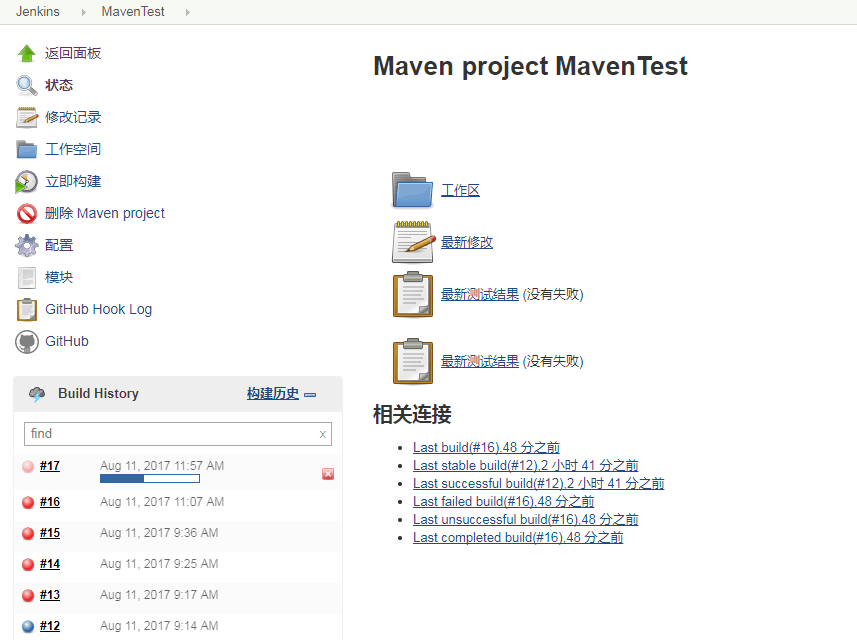Open build #15 from history

[x=50, y=533]
